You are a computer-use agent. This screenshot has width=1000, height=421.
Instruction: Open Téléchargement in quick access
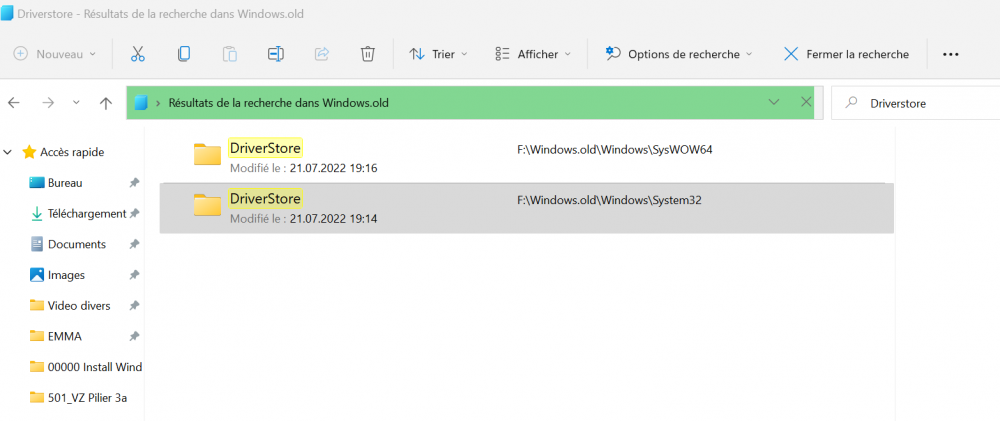(86, 214)
